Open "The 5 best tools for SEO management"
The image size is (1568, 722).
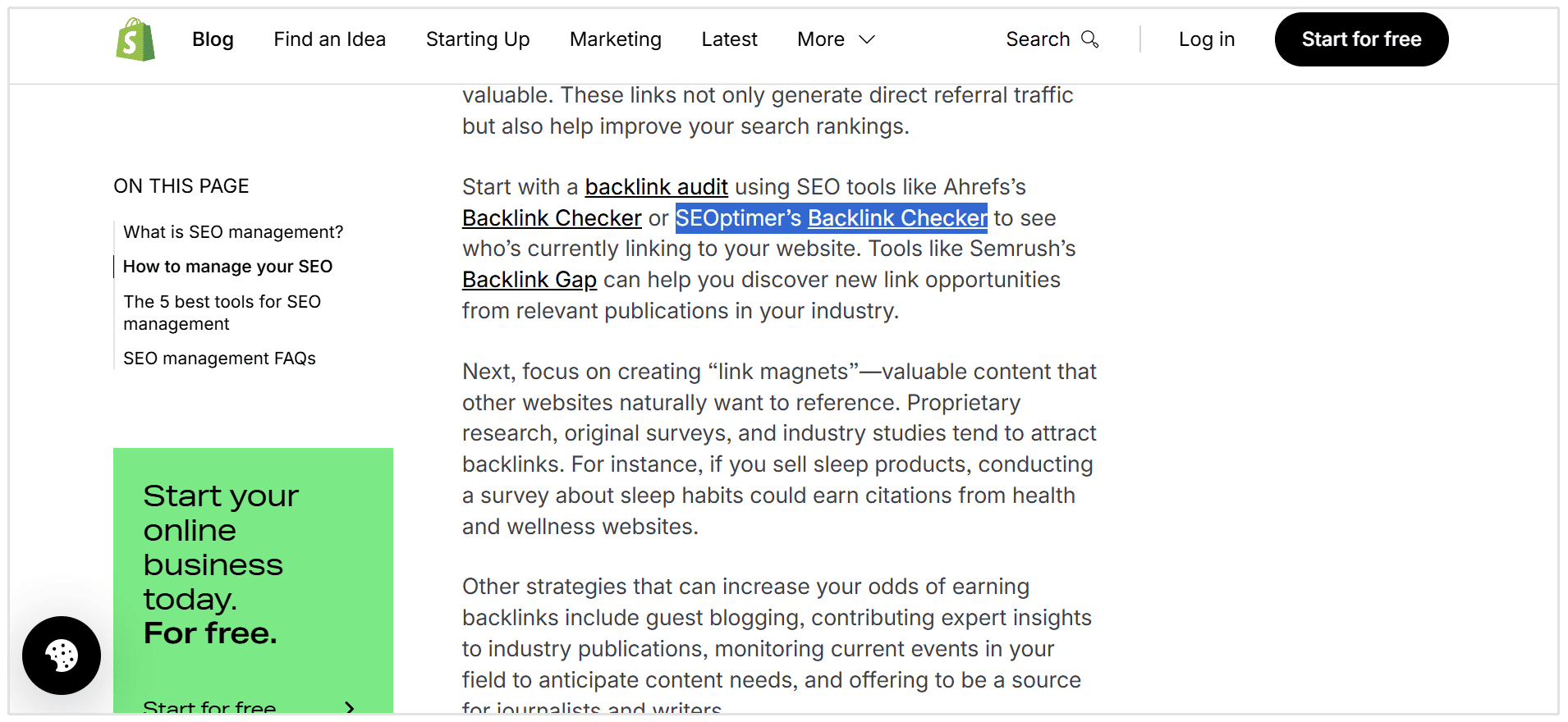click(x=222, y=313)
